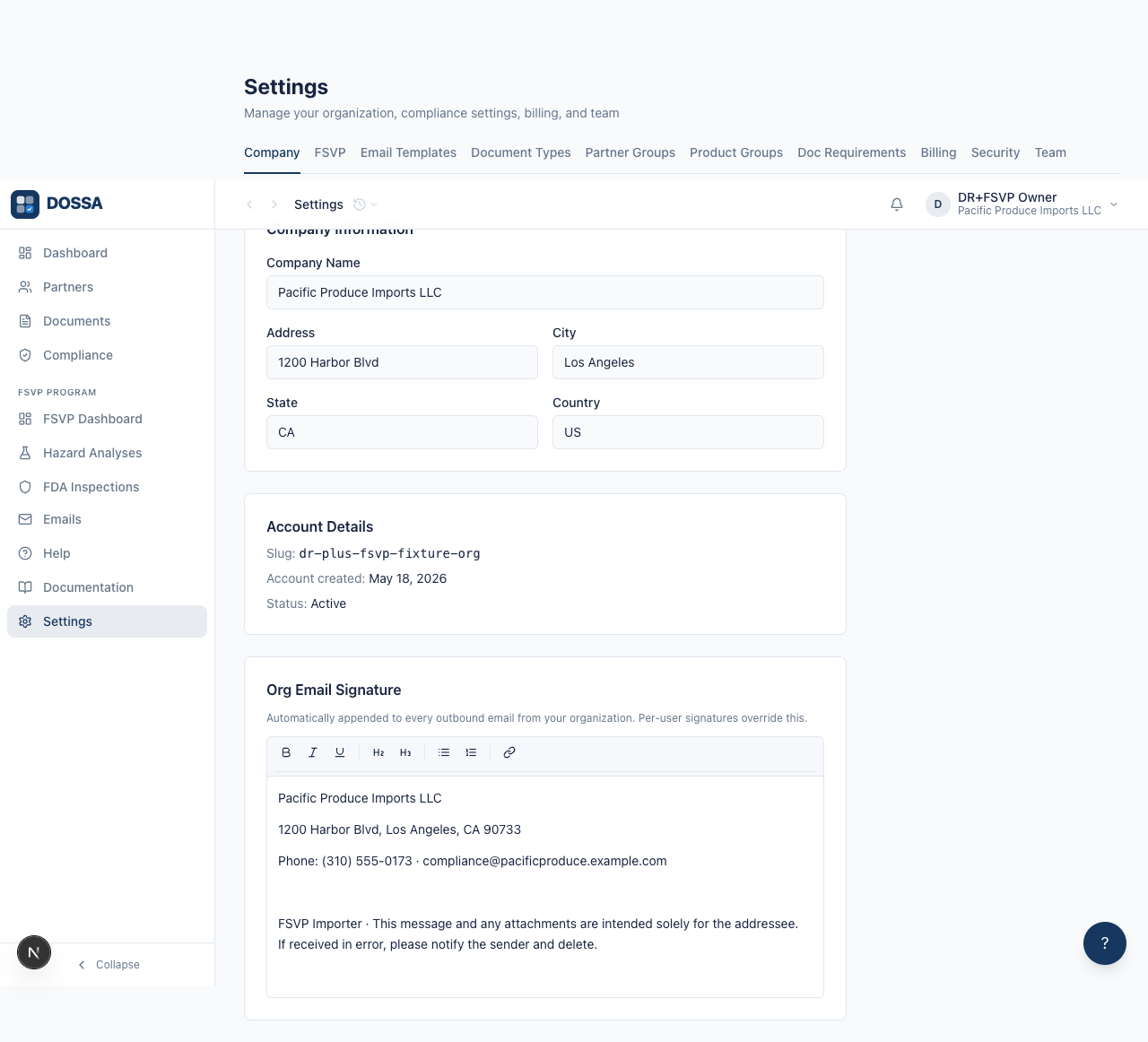The height and width of the screenshot is (1042, 1148).
Task: Click the Country input field
Action: pos(688,432)
